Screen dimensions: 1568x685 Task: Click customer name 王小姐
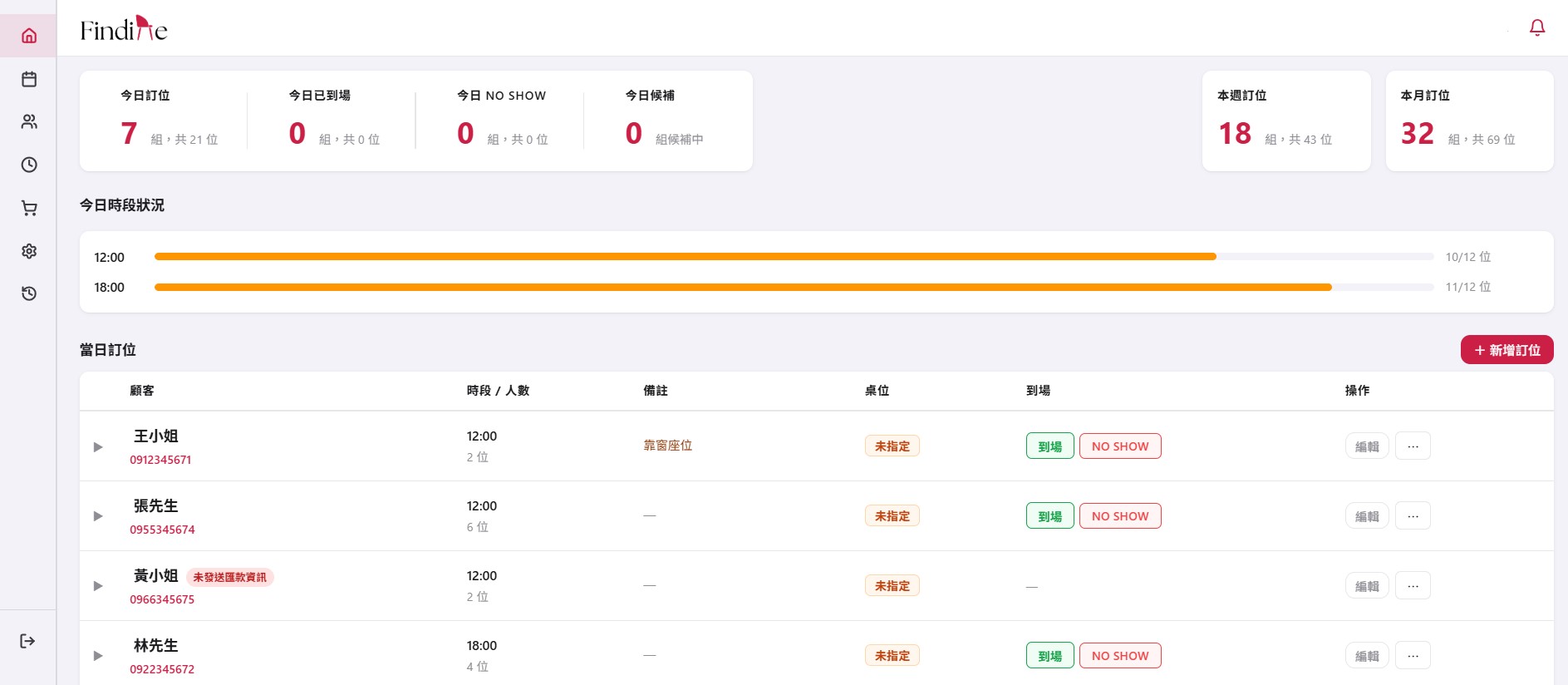(x=156, y=436)
